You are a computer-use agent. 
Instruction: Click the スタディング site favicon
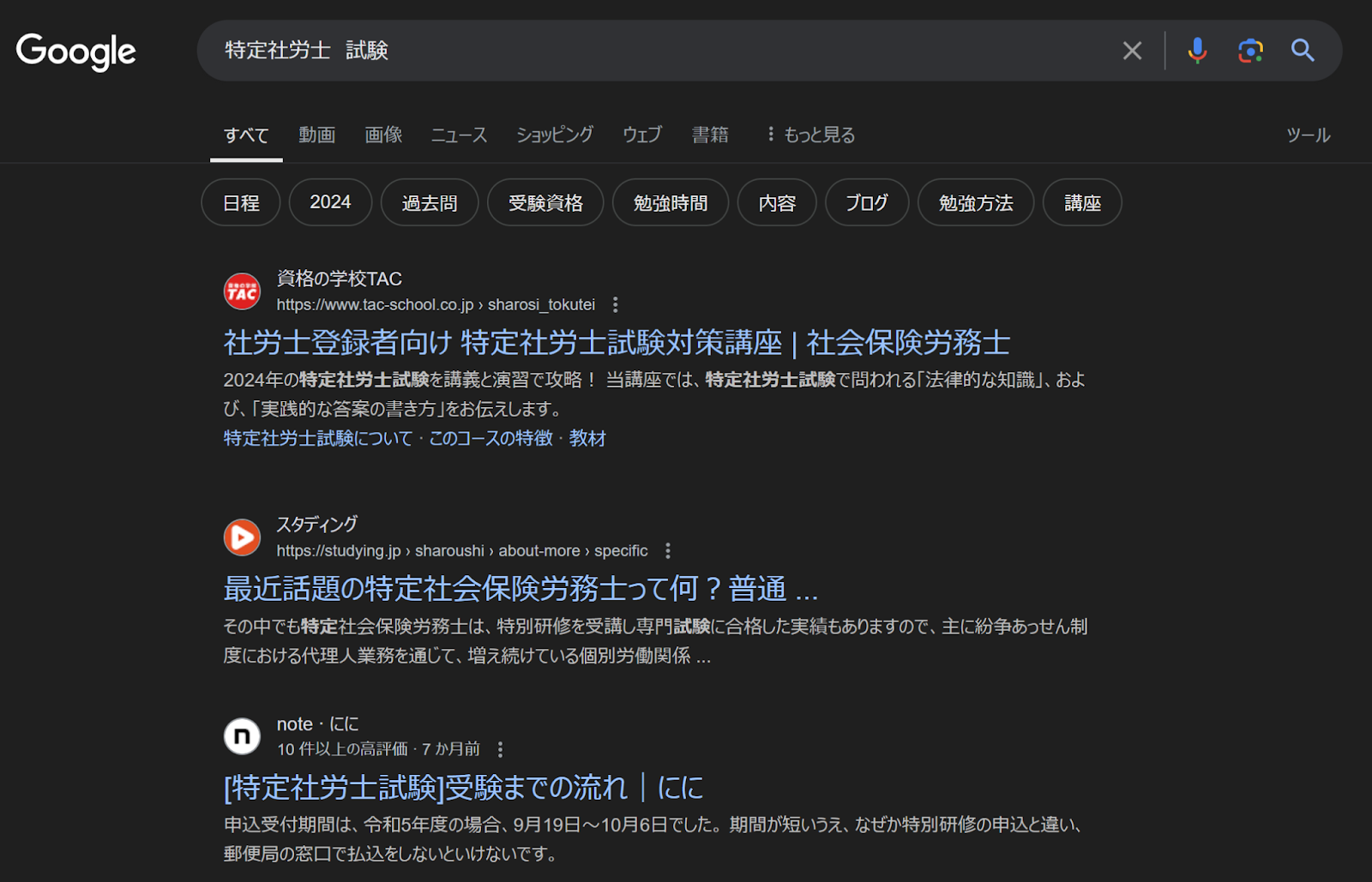point(242,537)
